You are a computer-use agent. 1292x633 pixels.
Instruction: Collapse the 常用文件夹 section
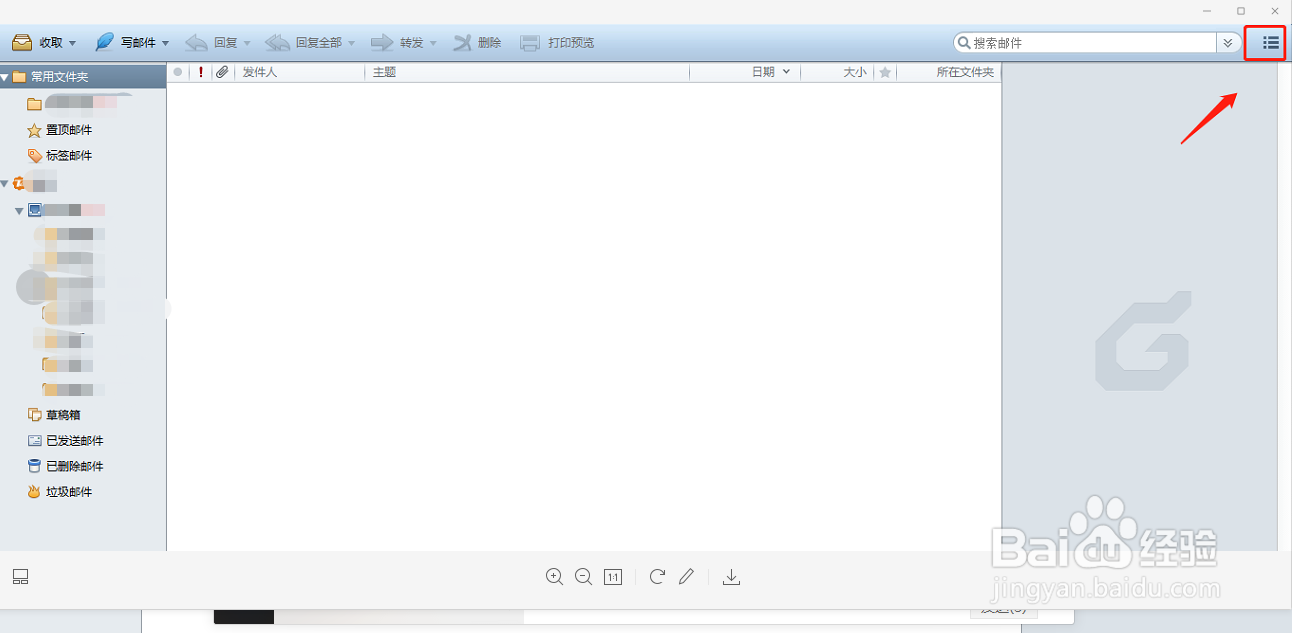[x=8, y=75]
